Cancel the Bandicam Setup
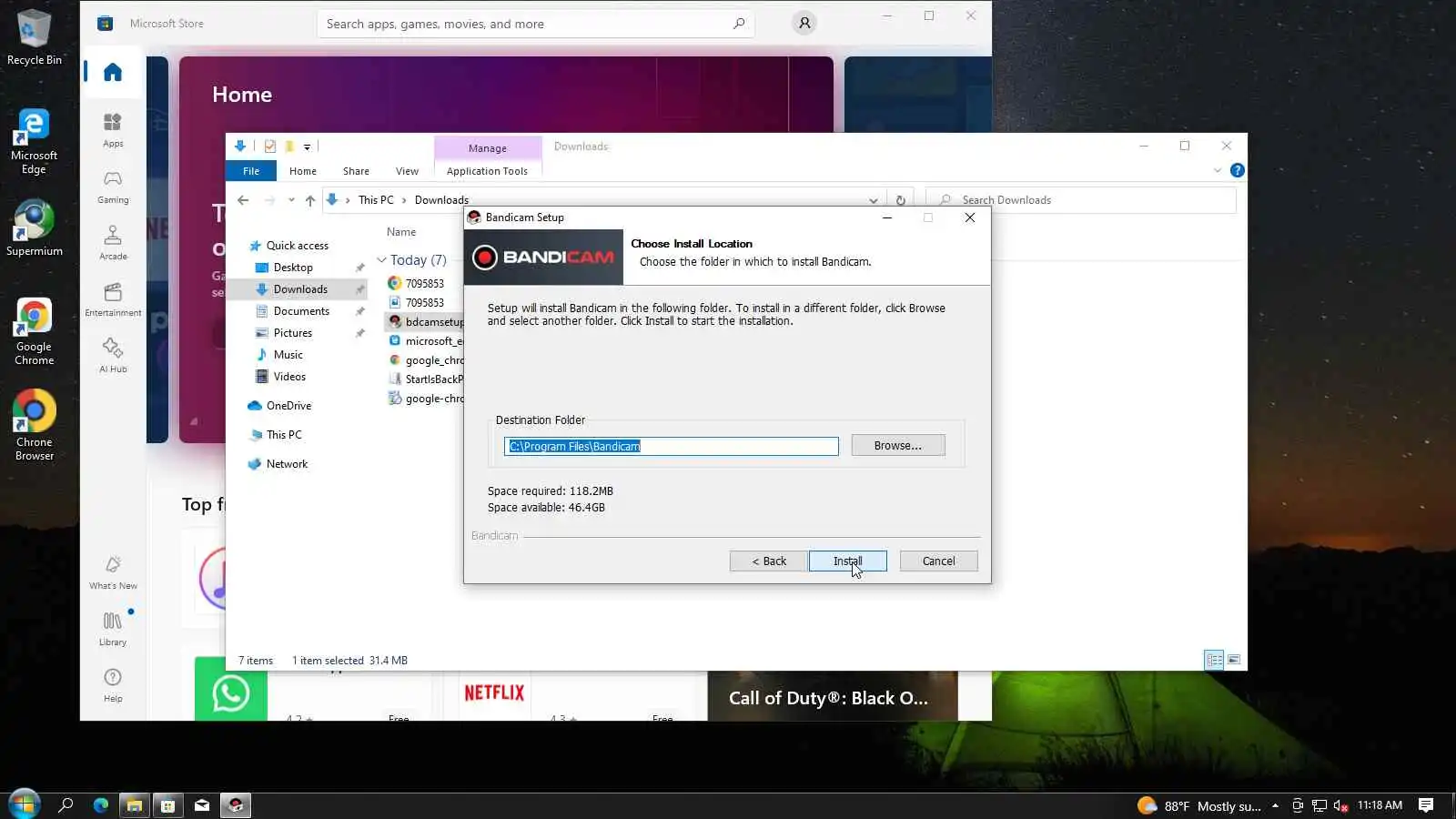Image resolution: width=1456 pixels, height=819 pixels. (x=939, y=561)
